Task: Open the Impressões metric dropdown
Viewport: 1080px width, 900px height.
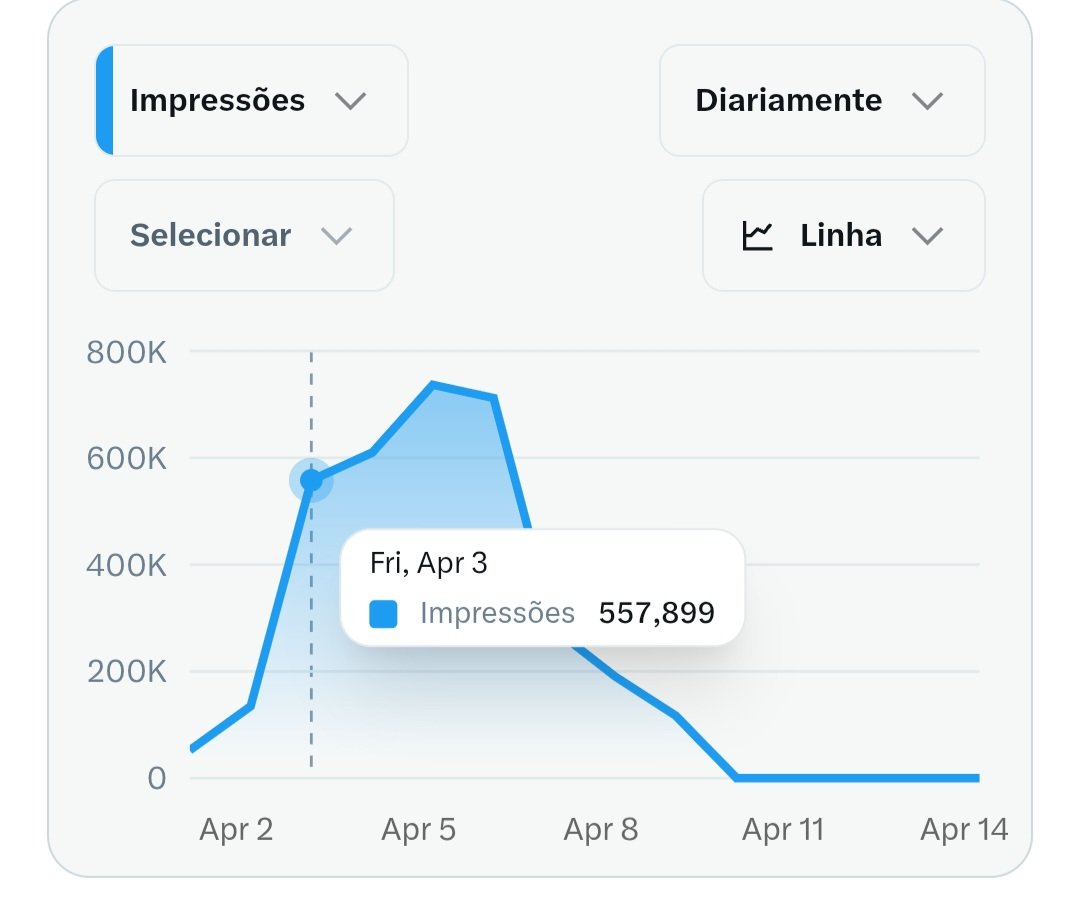Action: pyautogui.click(x=251, y=101)
